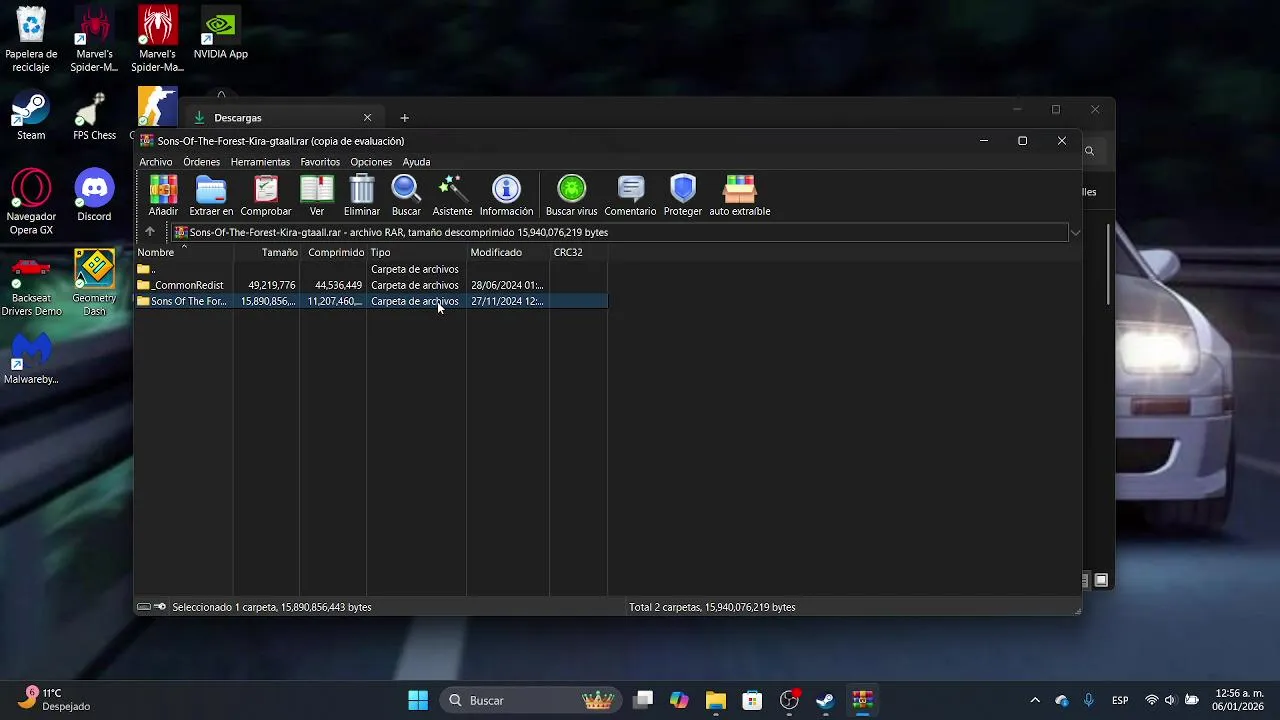Image resolution: width=1280 pixels, height=720 pixels.
Task: Launch the Asistente wizard icon
Action: click(452, 196)
